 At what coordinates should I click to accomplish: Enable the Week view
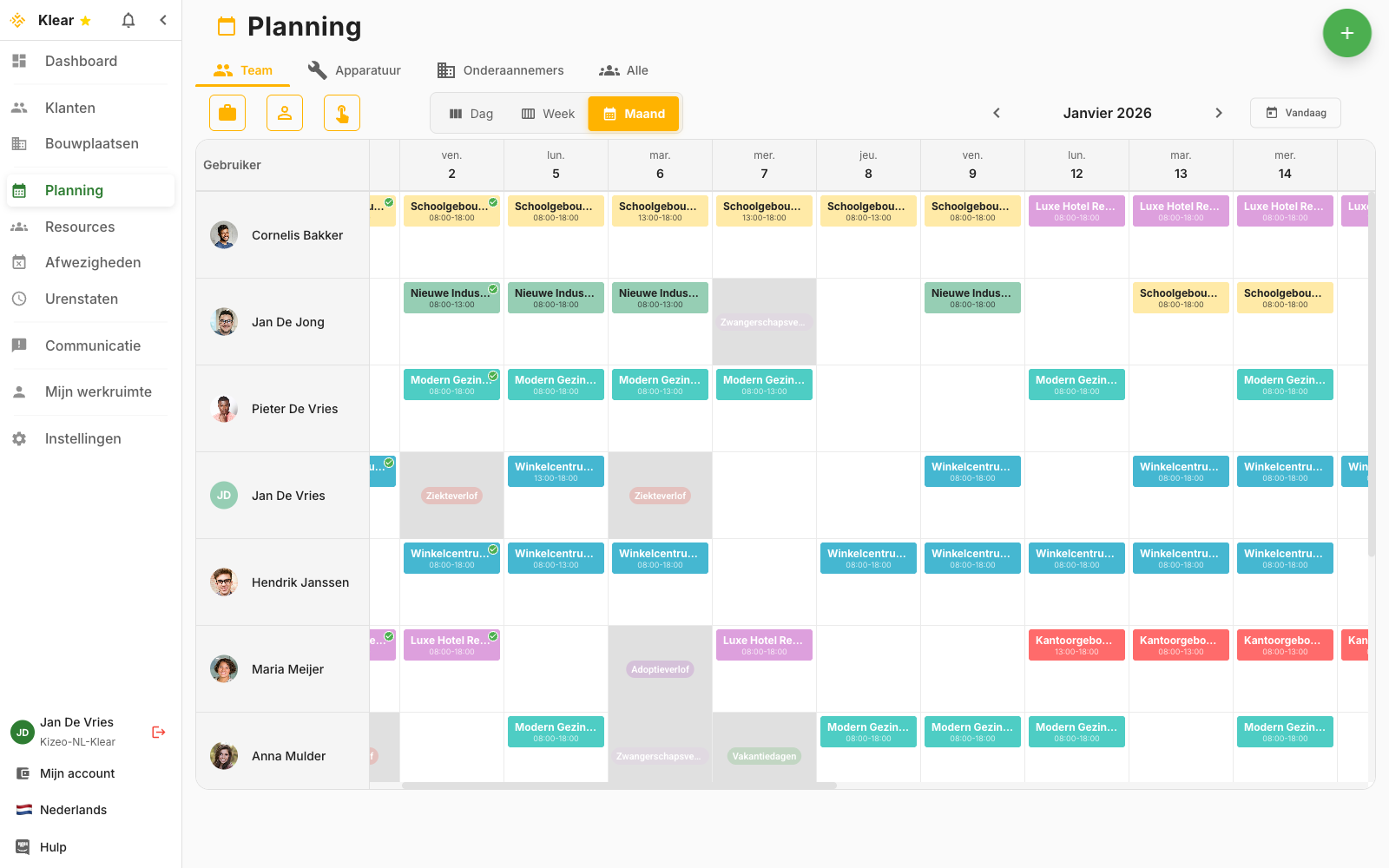pos(547,113)
